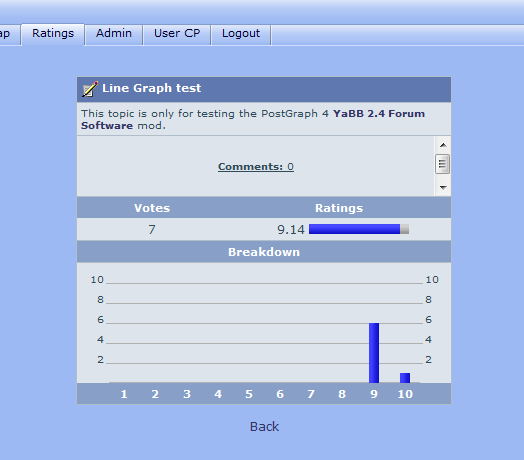This screenshot has height=460, width=524.
Task: Click the scrollbar thumb in comments box
Action: tap(442, 164)
